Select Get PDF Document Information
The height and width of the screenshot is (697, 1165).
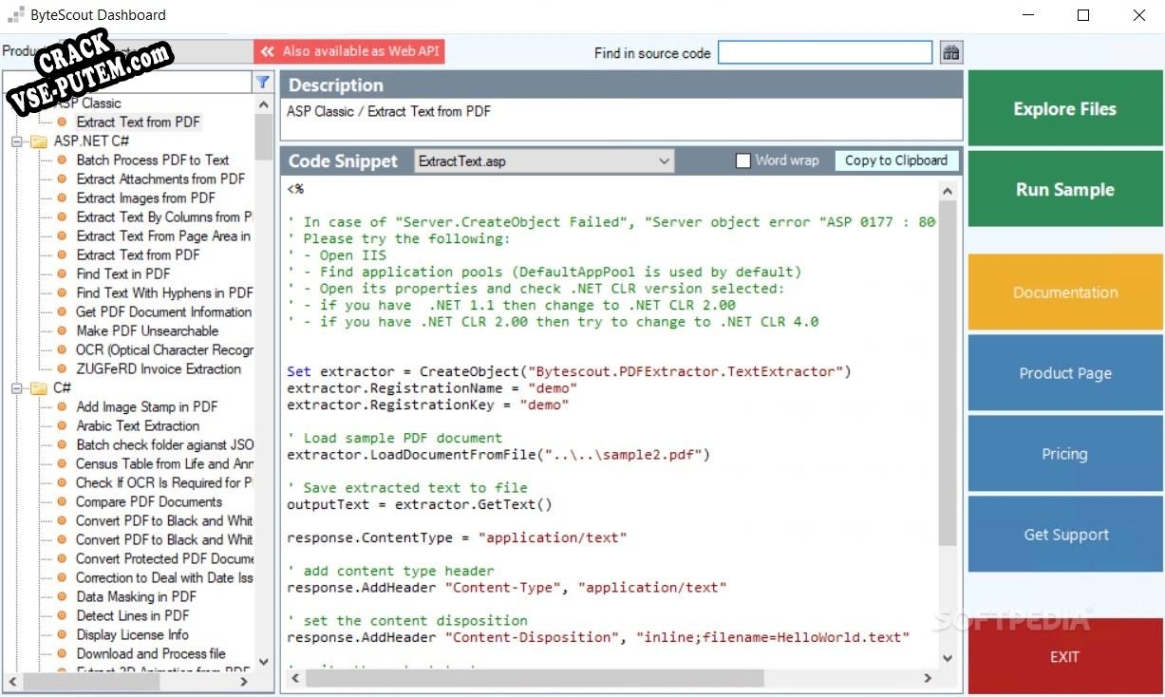pyautogui.click(x=164, y=312)
